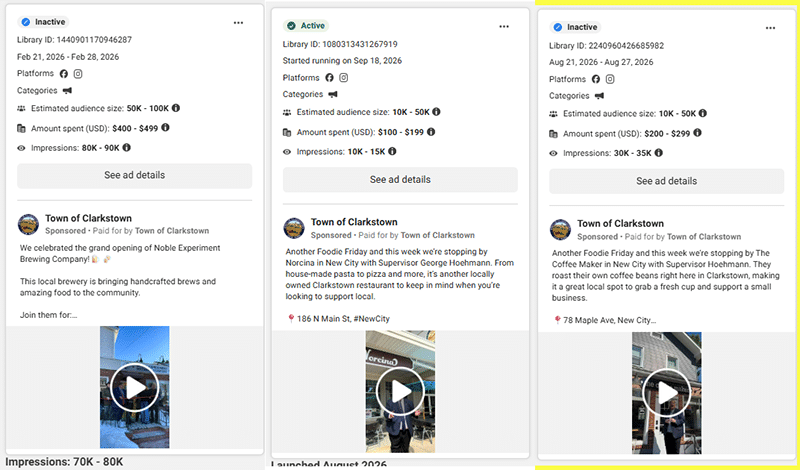The image size is (800, 470).
Task: Play the Norcina Foodie Friday video
Action: pyautogui.click(x=401, y=391)
